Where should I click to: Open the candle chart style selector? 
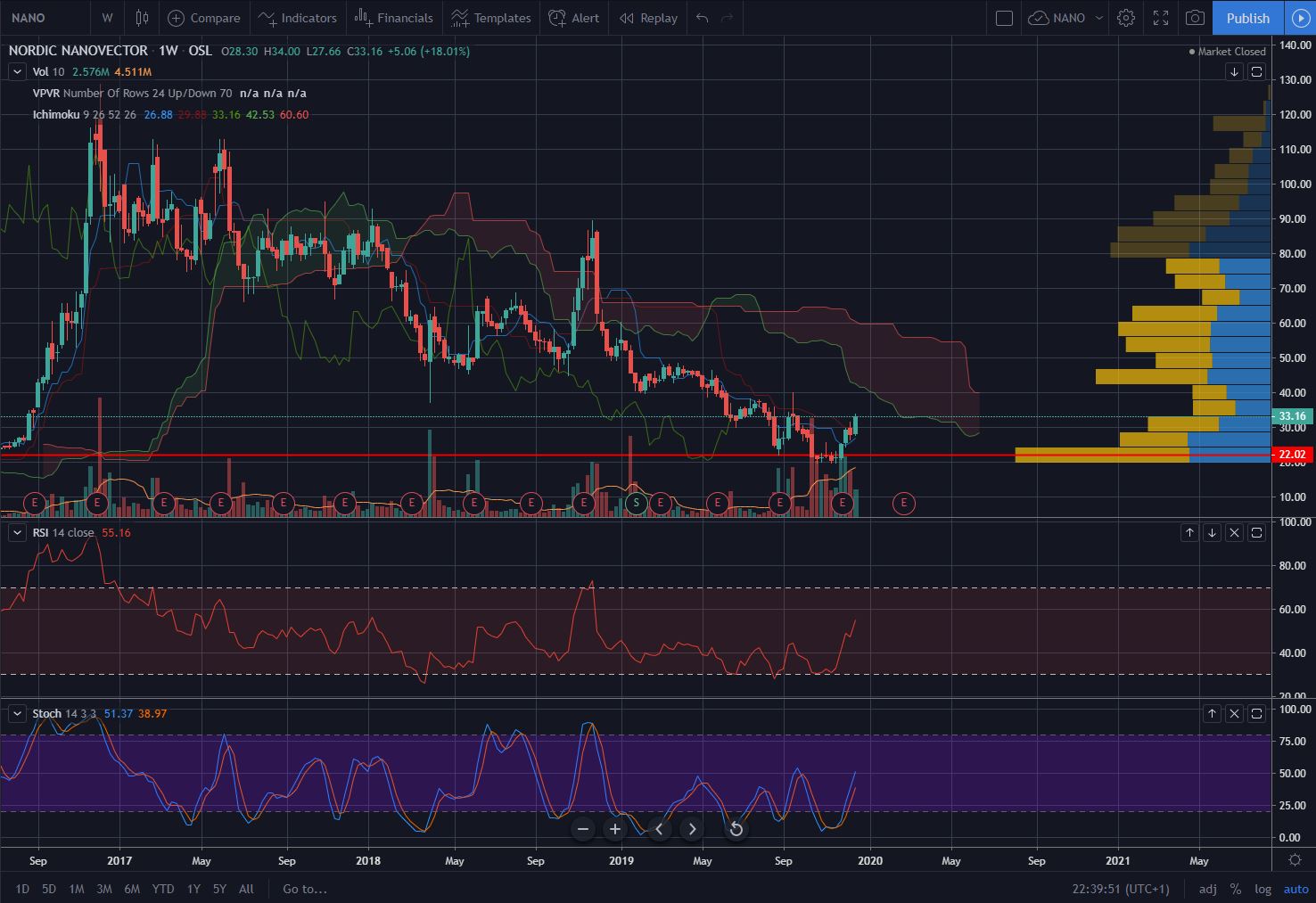tap(142, 18)
